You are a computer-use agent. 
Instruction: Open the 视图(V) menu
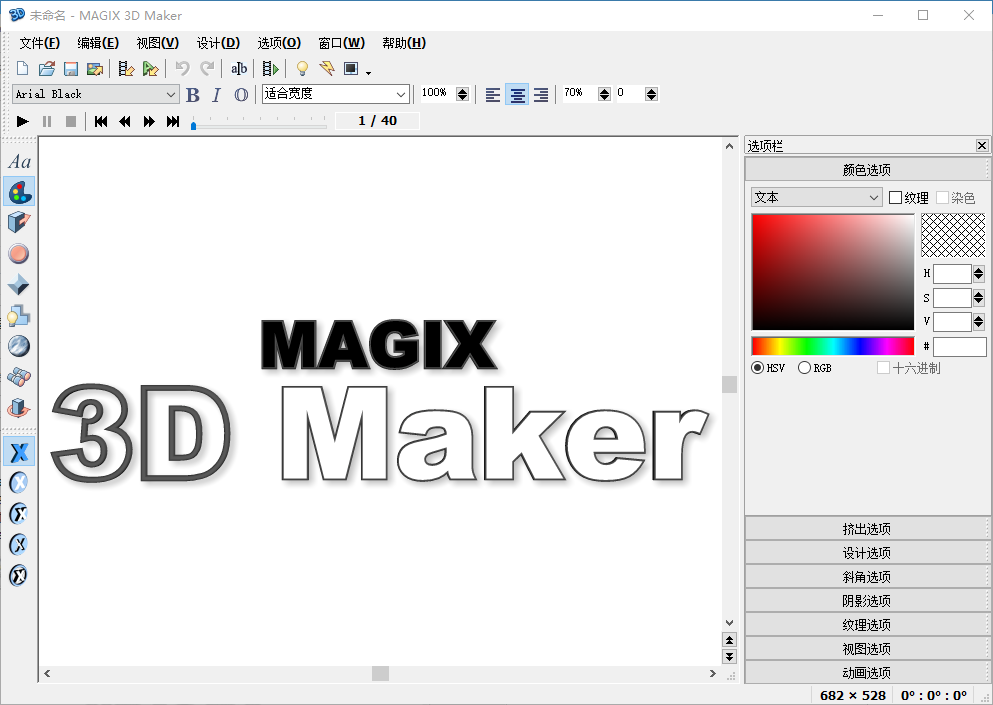pos(158,43)
